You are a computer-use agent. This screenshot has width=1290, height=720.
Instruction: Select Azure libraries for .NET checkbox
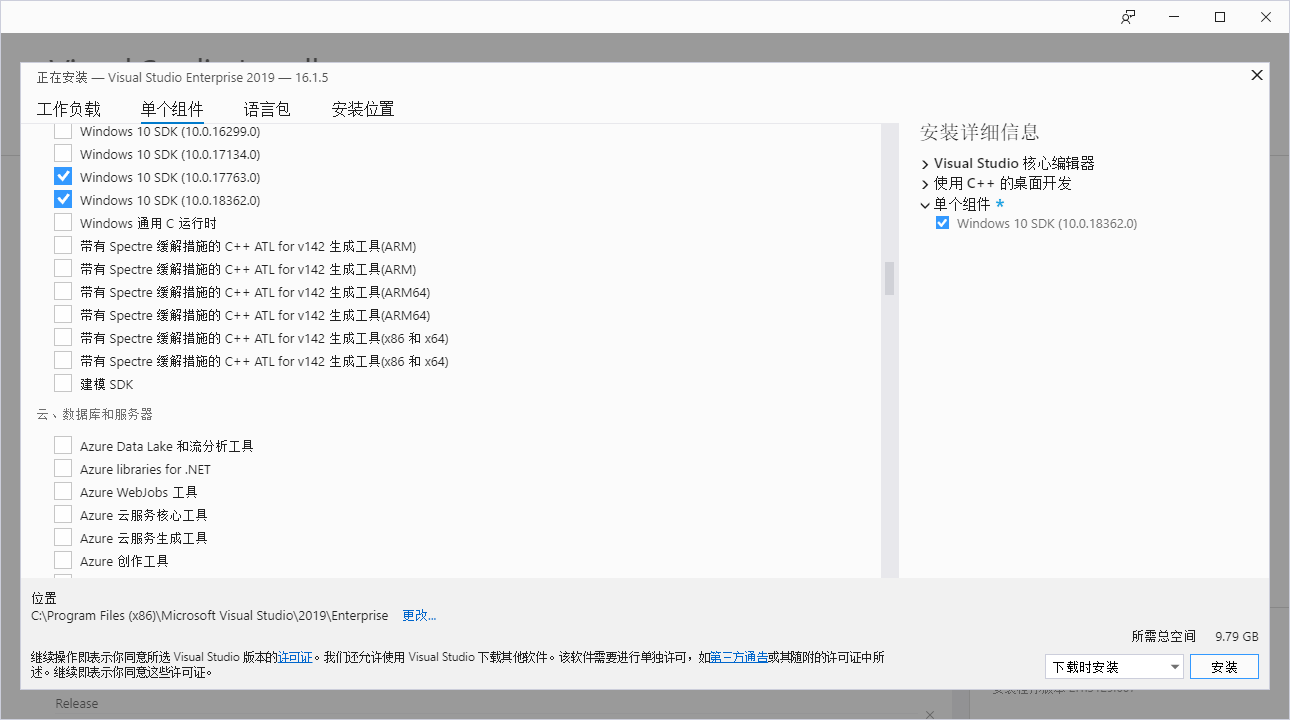pyautogui.click(x=63, y=469)
